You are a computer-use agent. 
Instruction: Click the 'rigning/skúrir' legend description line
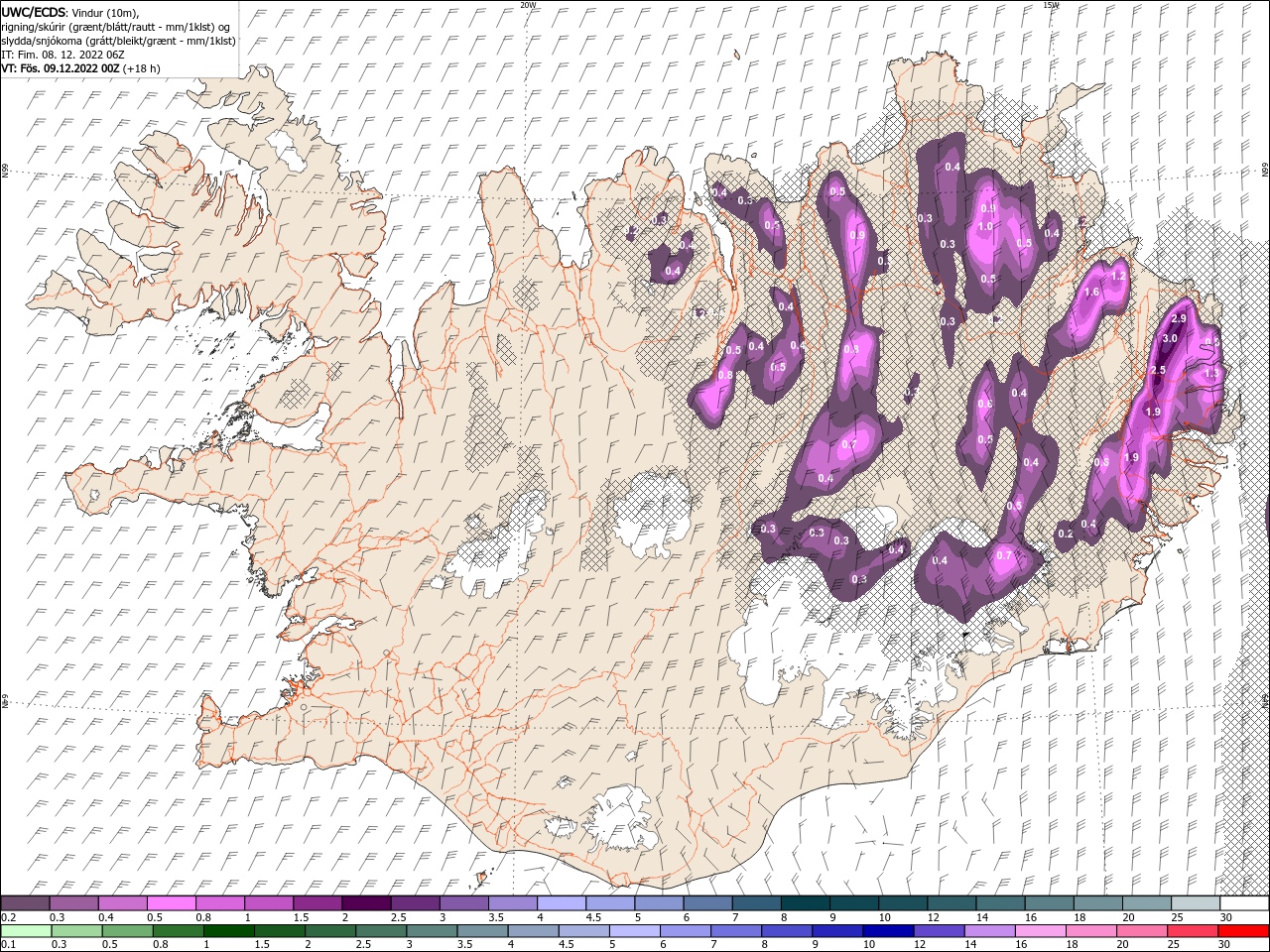(x=117, y=27)
